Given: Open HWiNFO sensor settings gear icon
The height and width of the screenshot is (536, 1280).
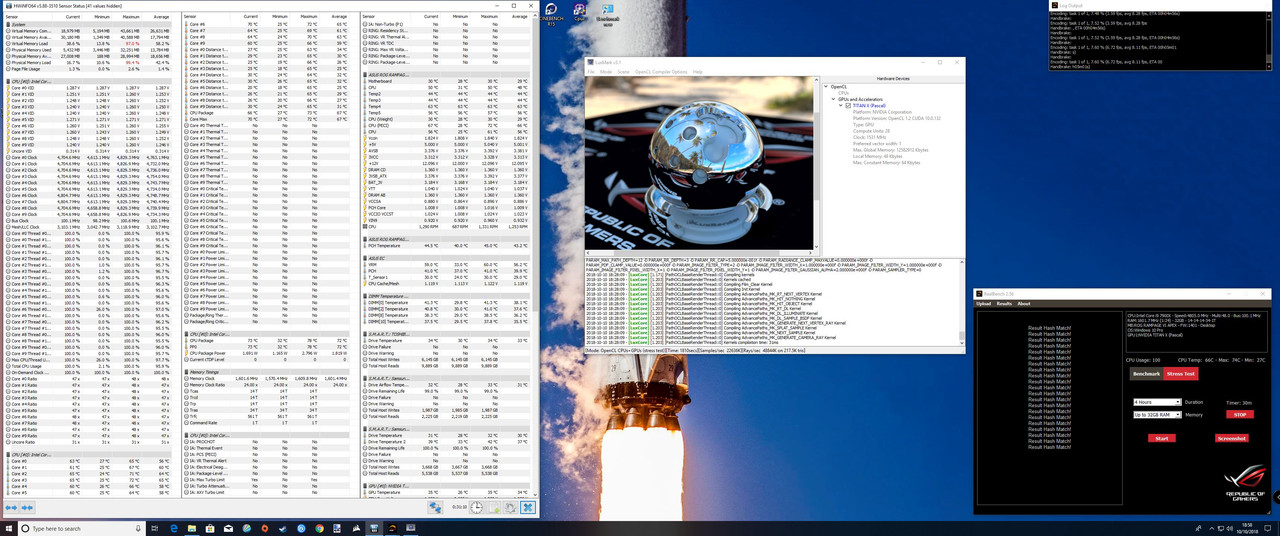Looking at the screenshot, I should tap(511, 507).
